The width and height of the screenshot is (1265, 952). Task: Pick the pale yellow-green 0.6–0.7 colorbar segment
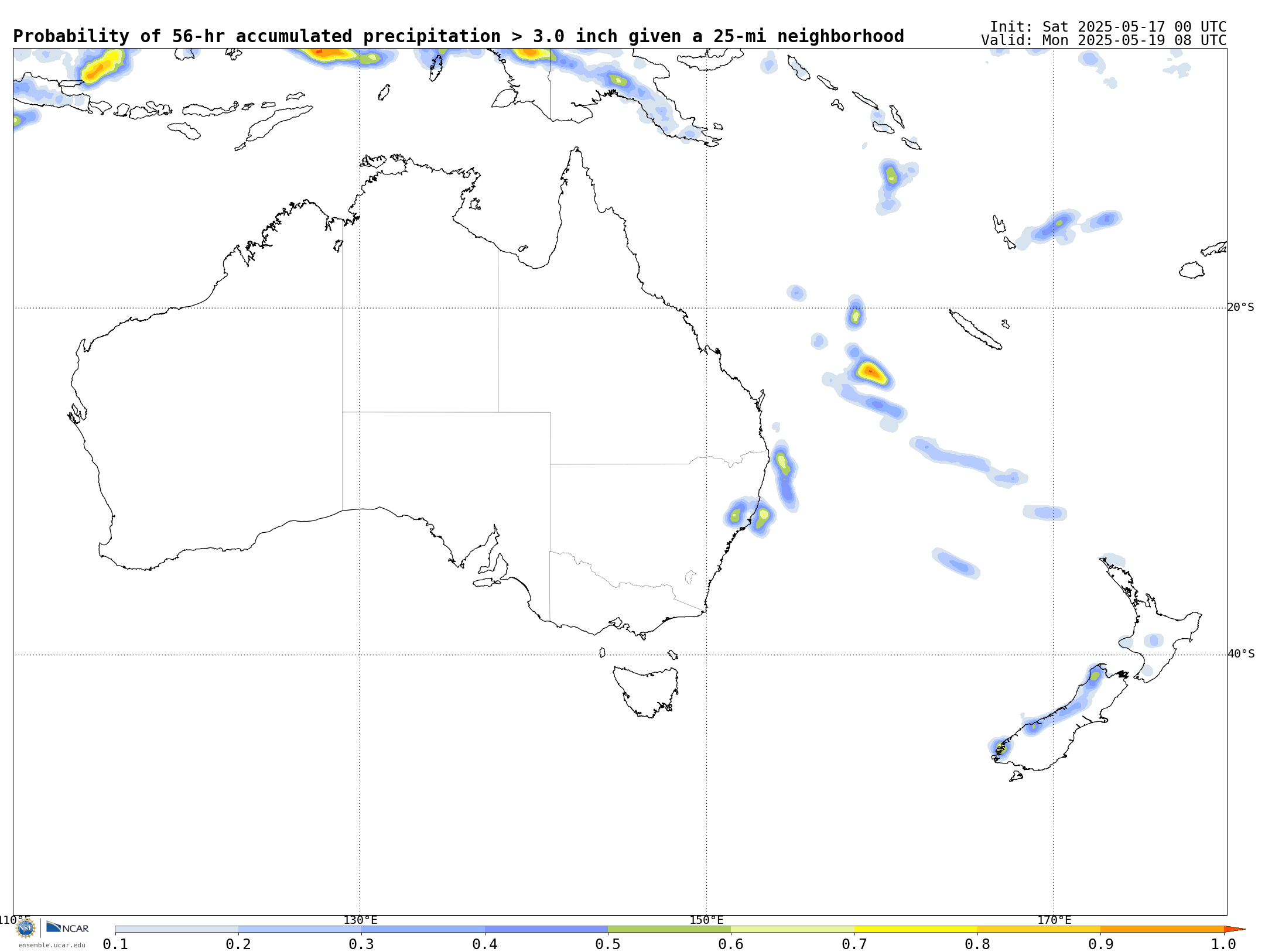point(792,929)
